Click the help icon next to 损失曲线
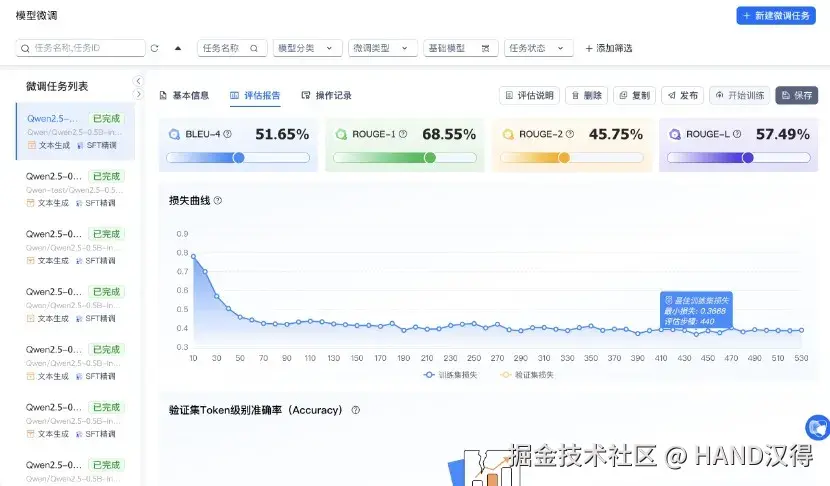This screenshot has width=830, height=486. pos(218,201)
